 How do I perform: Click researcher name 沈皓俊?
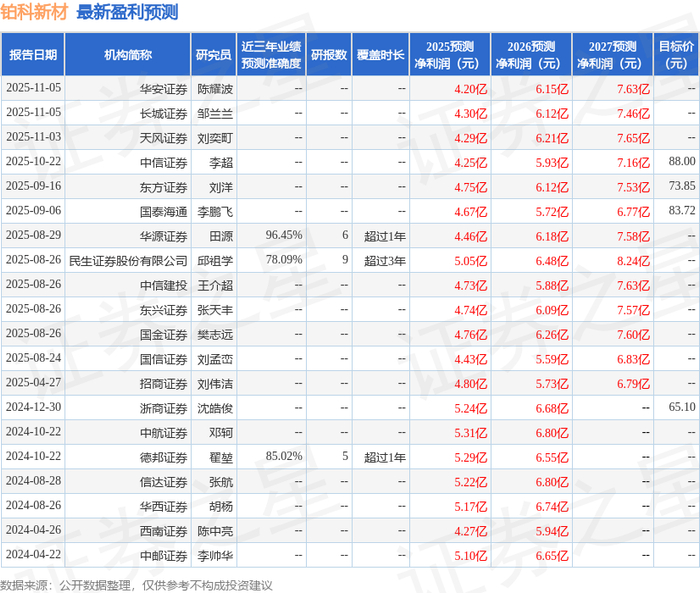coord(215,409)
